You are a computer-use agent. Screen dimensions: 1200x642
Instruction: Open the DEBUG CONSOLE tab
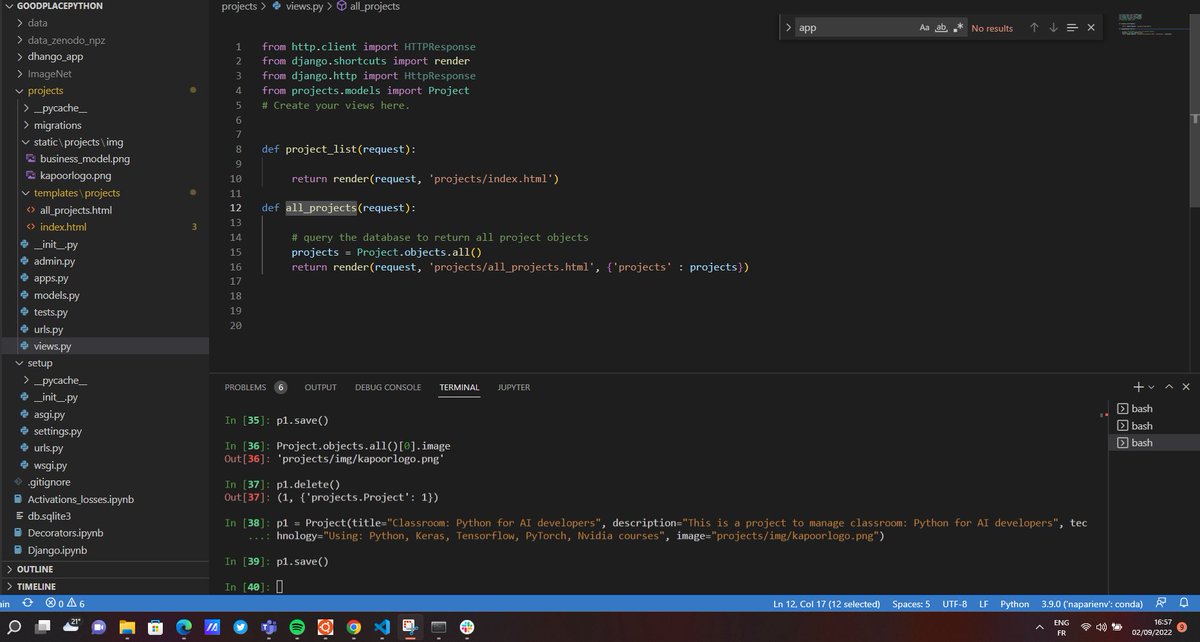pos(388,387)
